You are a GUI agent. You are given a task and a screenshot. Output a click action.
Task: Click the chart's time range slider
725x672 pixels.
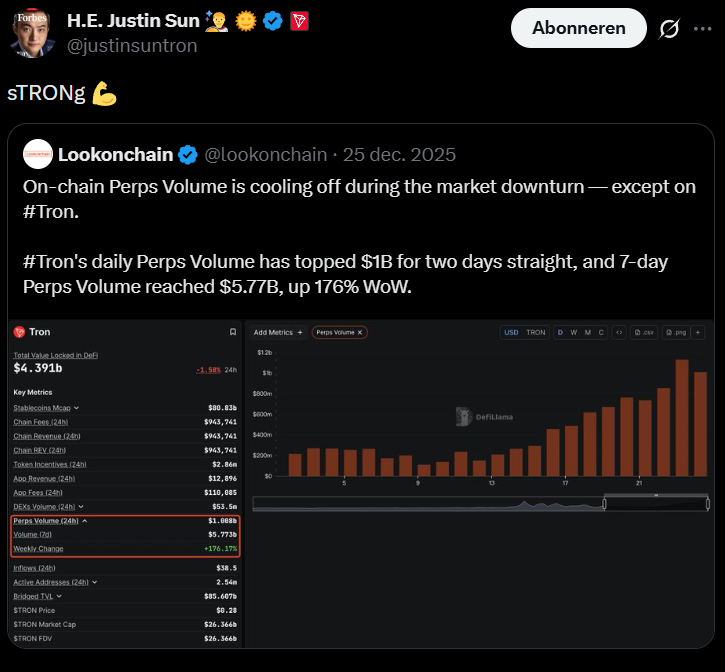tap(657, 503)
